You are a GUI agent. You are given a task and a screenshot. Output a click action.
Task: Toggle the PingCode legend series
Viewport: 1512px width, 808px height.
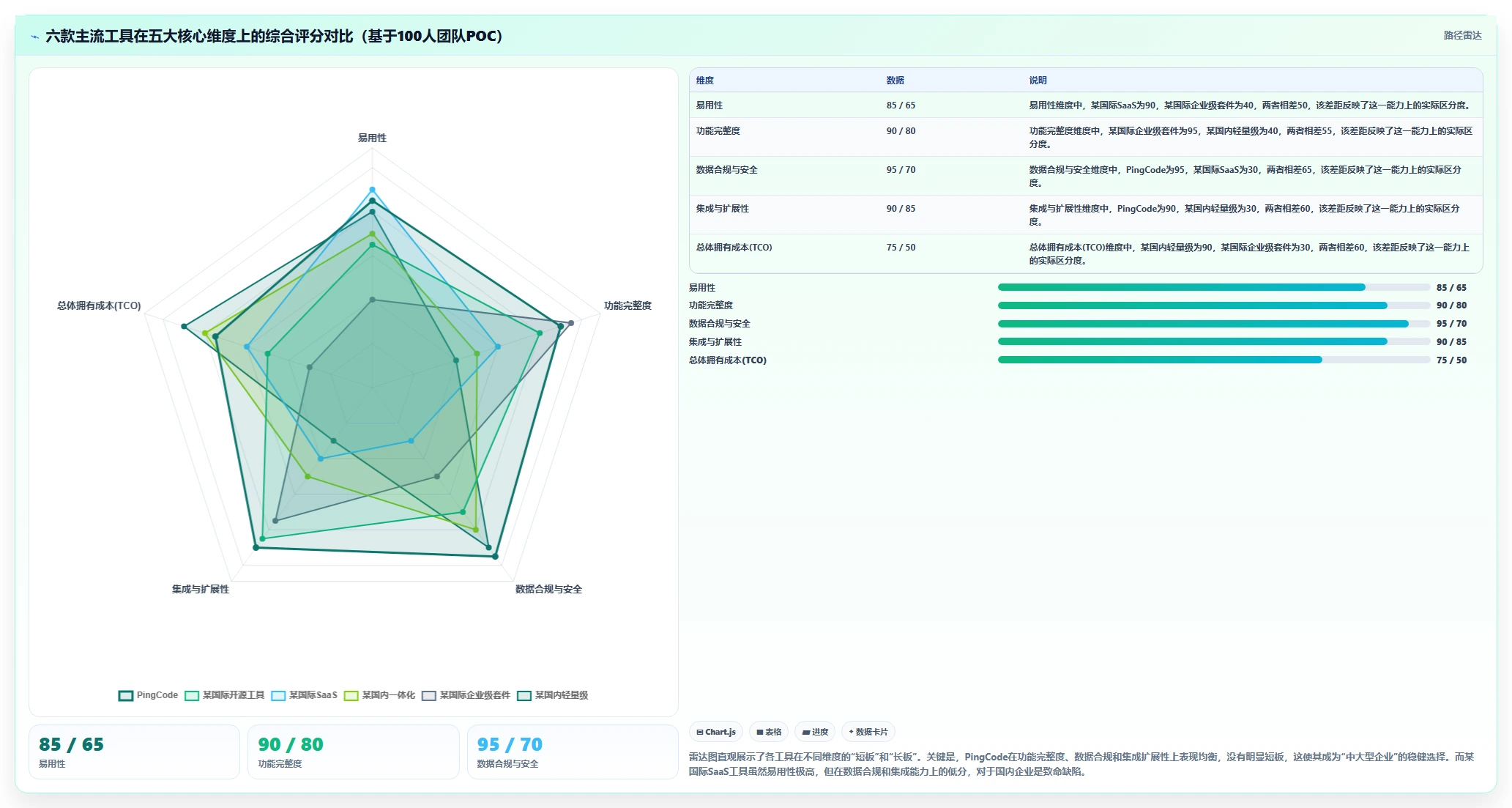(x=148, y=695)
